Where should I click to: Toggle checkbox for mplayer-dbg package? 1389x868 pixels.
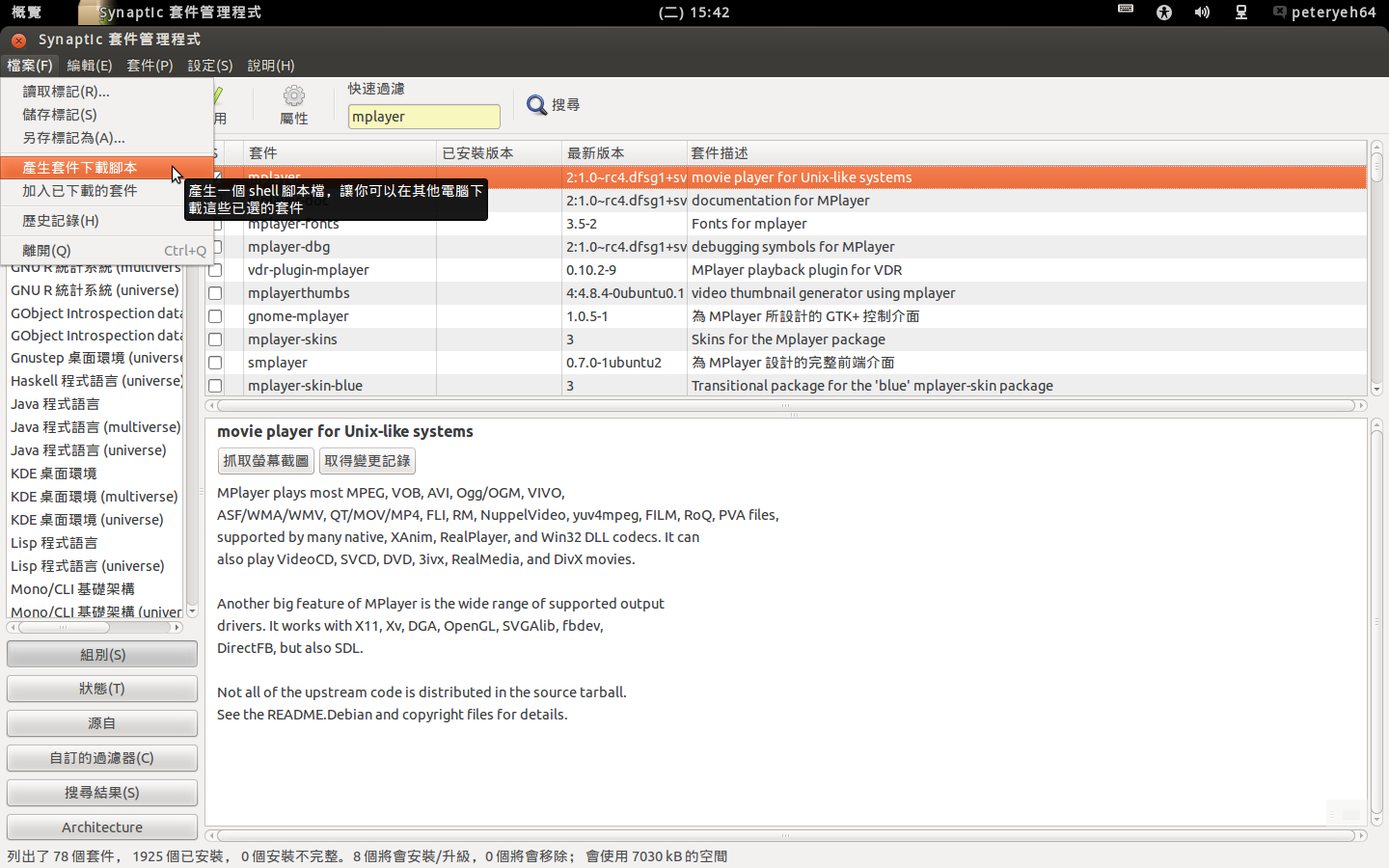[215, 247]
